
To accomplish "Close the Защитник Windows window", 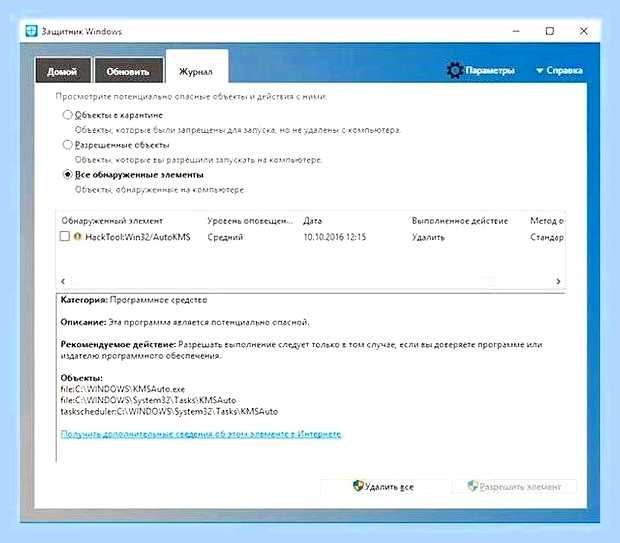I will pos(584,31).
